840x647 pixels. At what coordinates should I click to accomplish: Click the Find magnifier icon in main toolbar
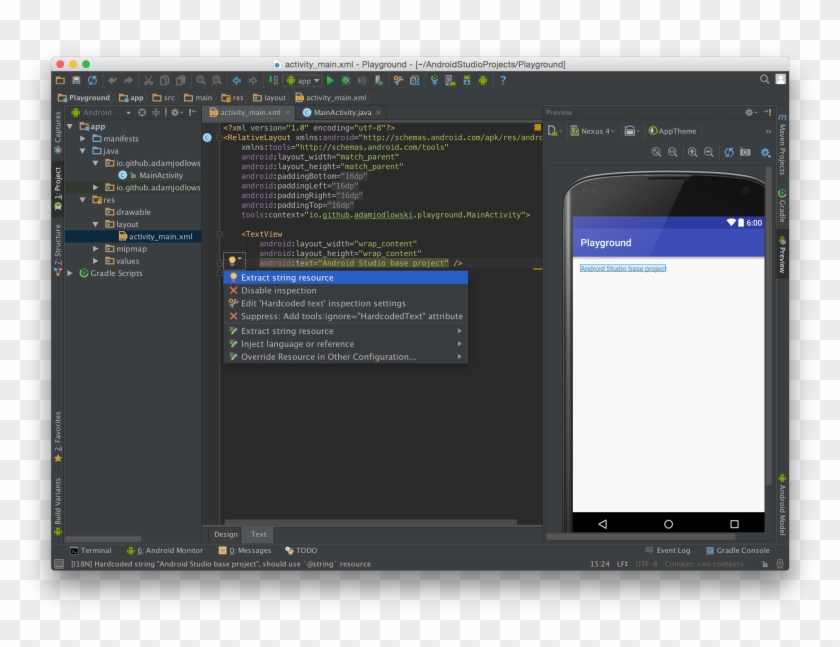(x=201, y=80)
